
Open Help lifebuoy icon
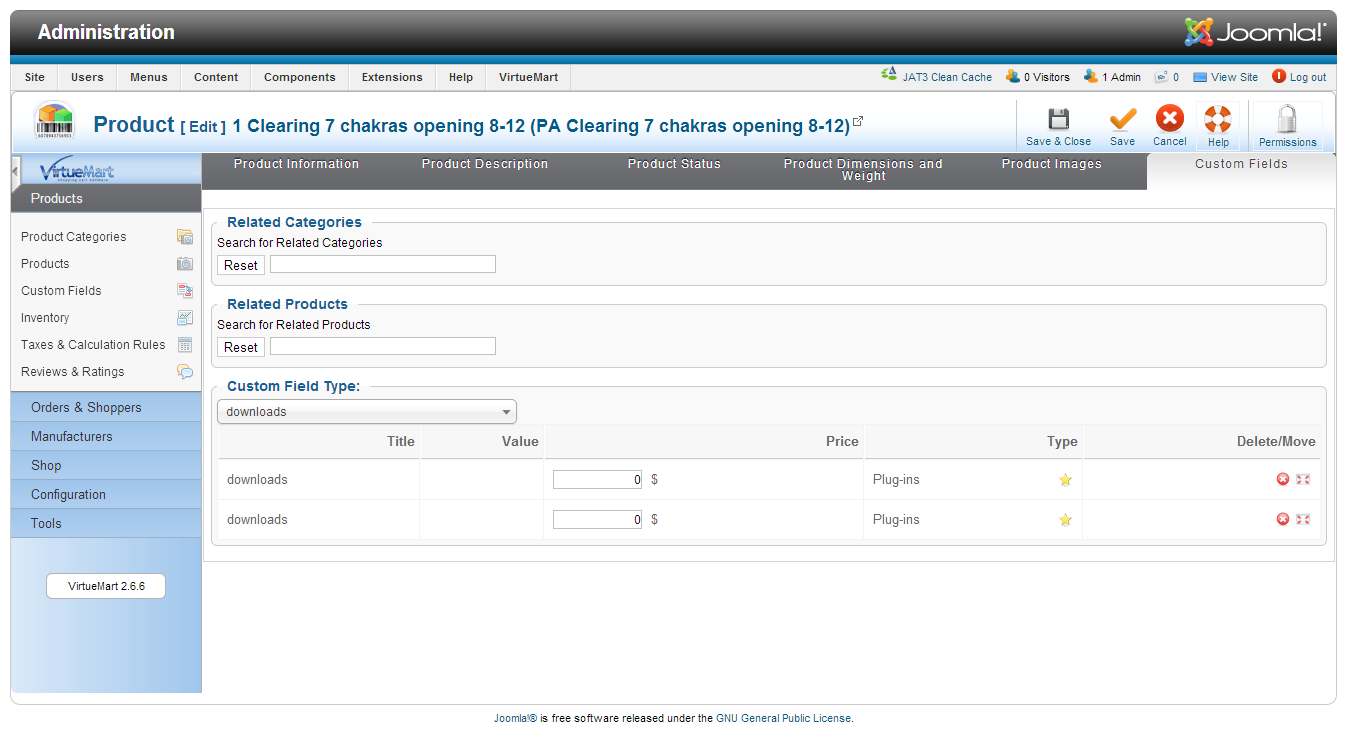point(1217,120)
